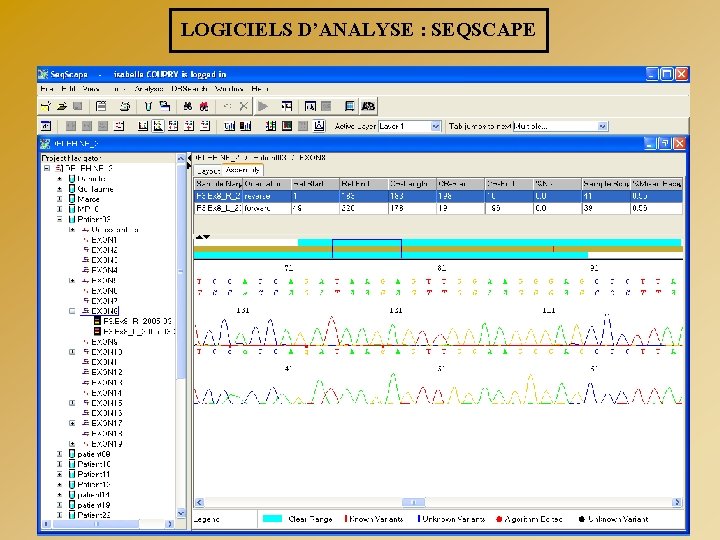Collapse the Patient09 specimen node
720x540 pixels.
(59, 219)
